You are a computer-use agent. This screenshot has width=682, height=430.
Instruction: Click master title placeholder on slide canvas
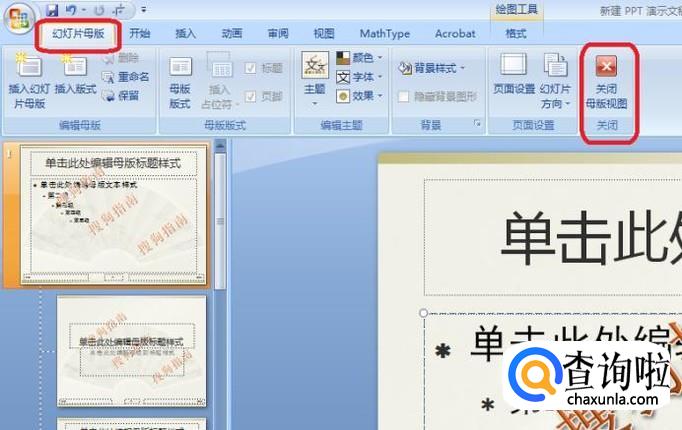click(553, 237)
